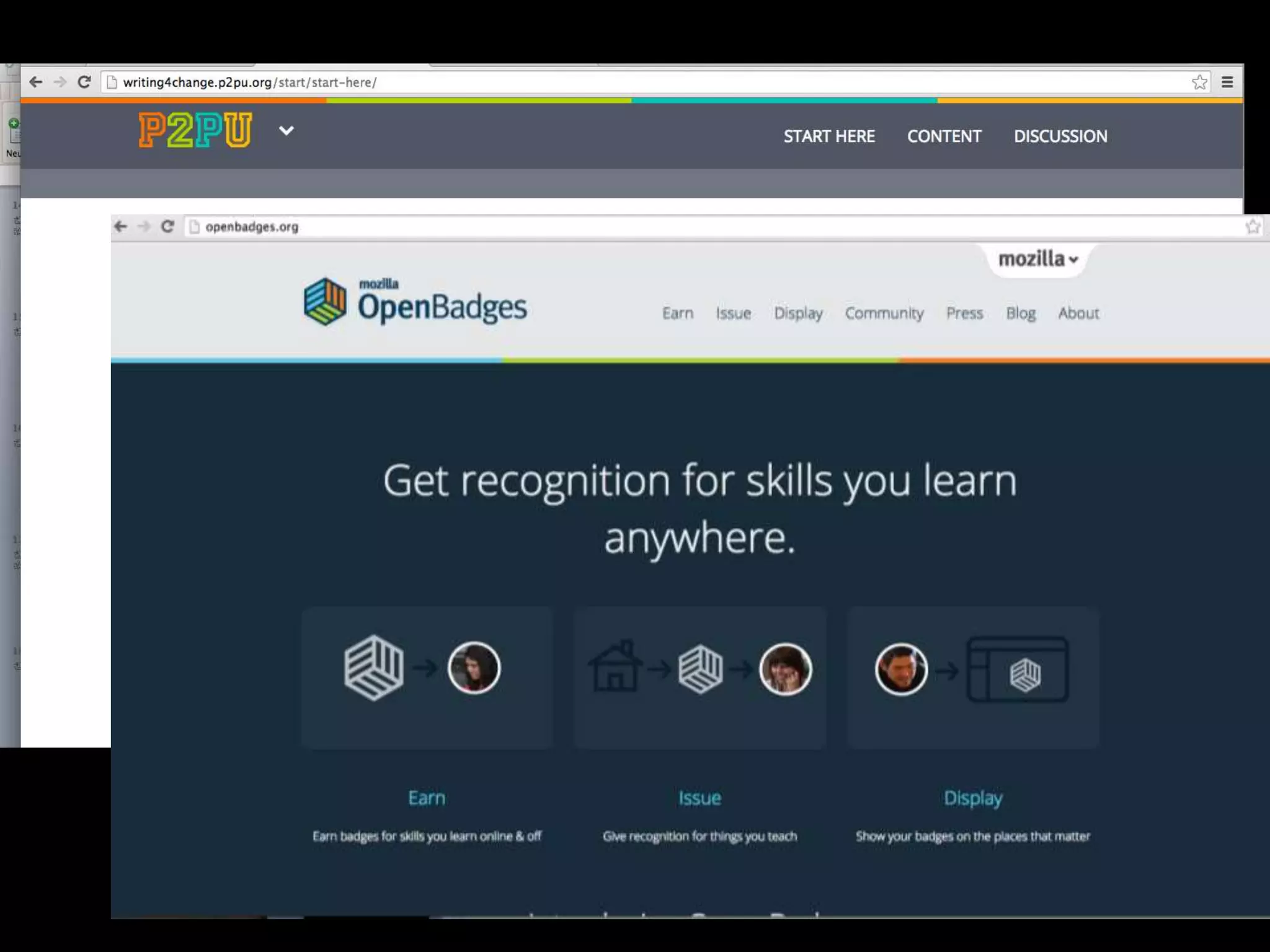
Task: Open the Community nav link
Action: point(884,314)
